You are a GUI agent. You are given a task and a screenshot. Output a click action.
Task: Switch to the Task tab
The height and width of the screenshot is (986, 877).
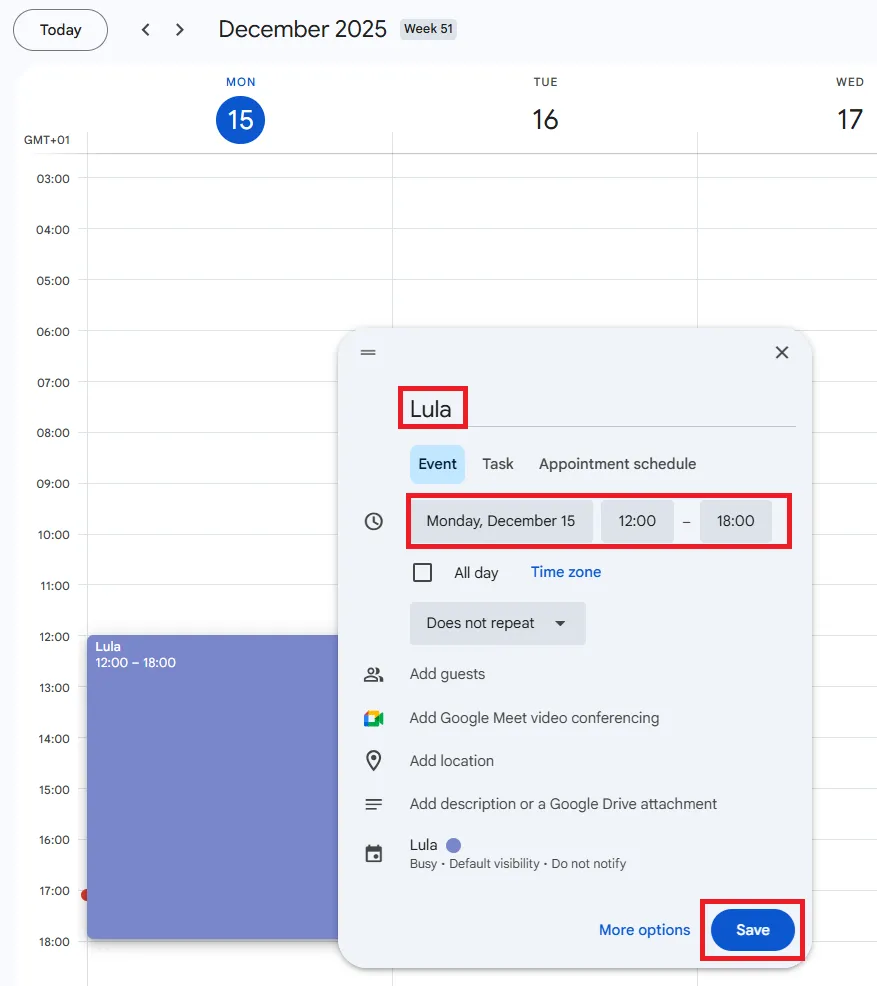point(498,464)
